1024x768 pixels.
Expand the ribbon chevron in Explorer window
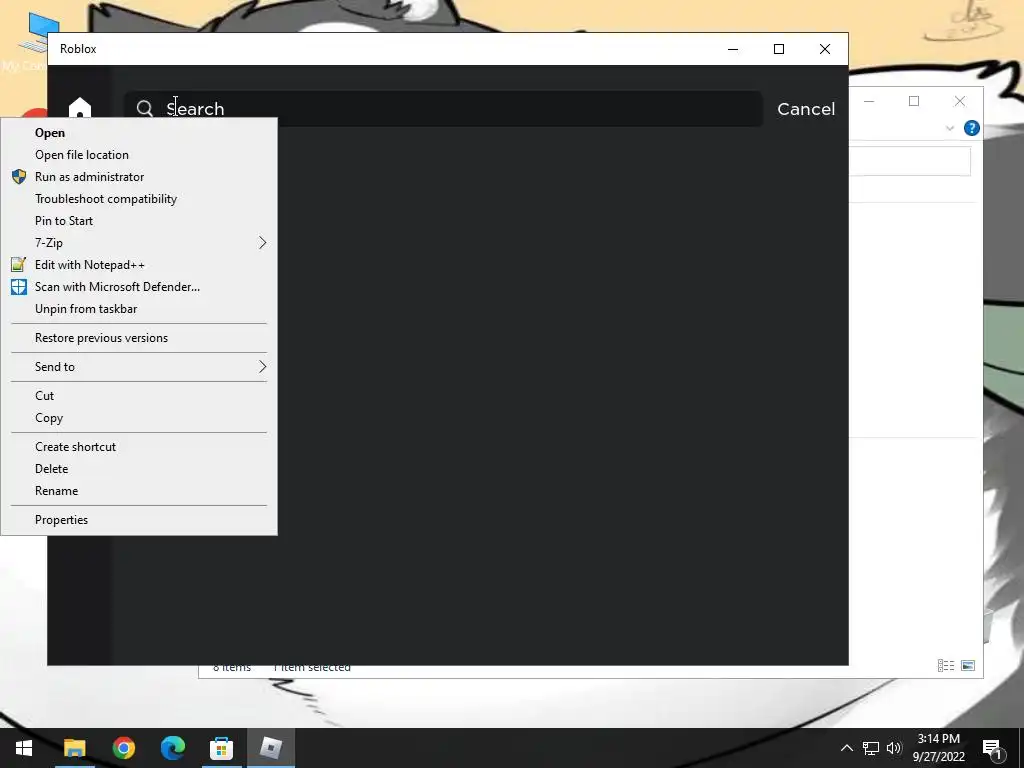coord(950,129)
